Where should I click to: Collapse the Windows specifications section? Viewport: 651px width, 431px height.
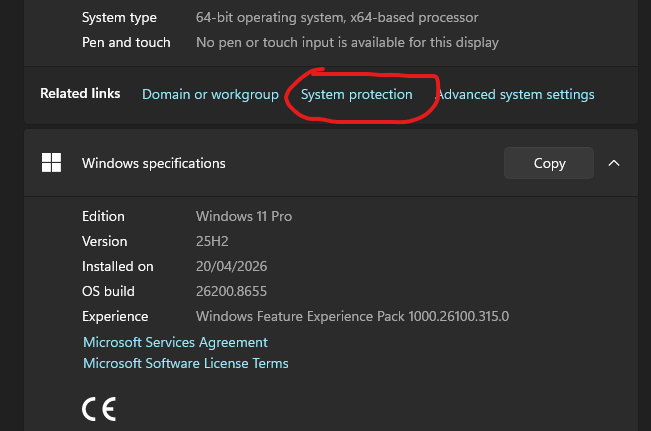tap(614, 163)
